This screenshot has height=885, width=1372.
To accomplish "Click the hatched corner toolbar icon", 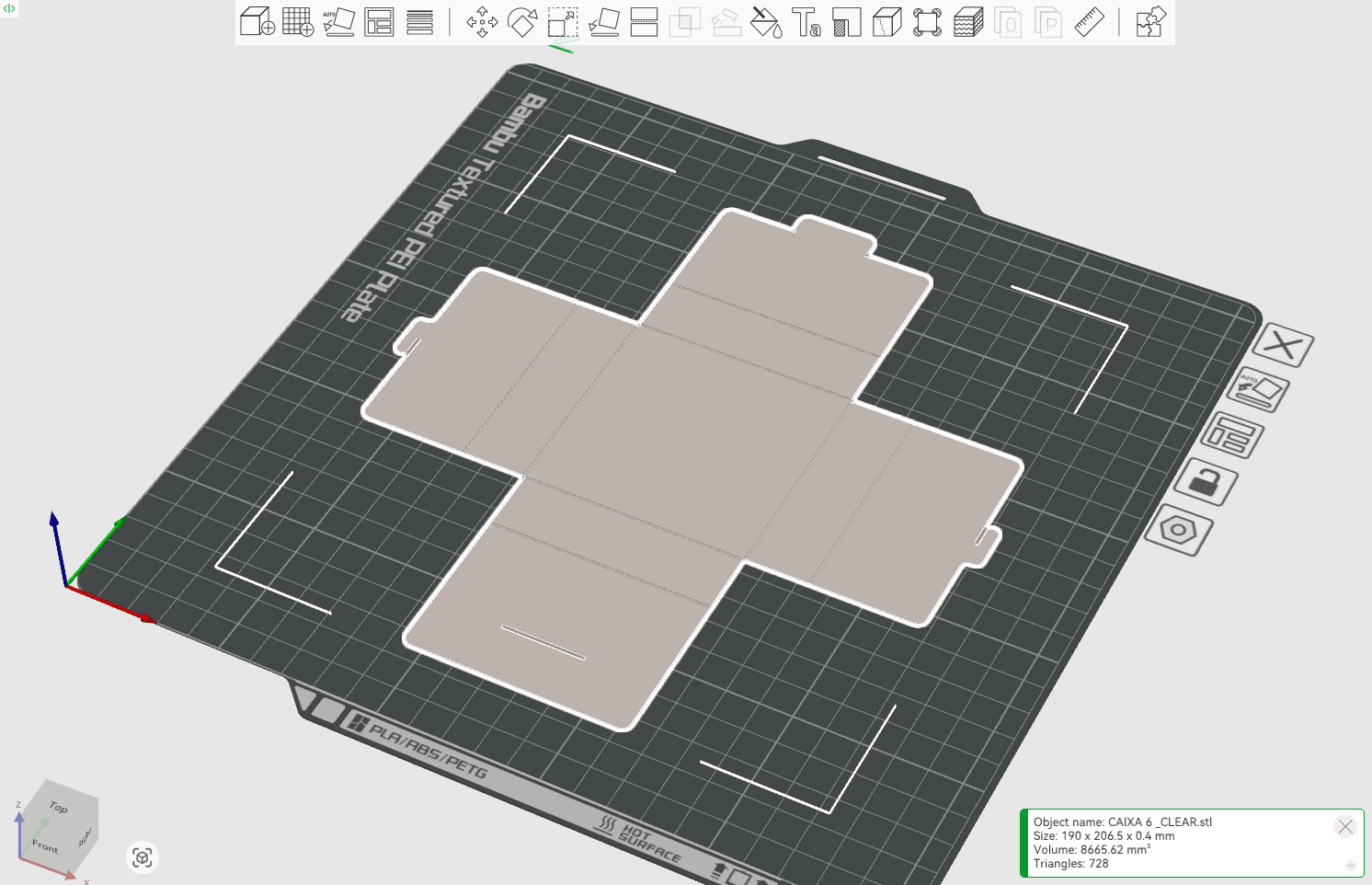I will (847, 21).
